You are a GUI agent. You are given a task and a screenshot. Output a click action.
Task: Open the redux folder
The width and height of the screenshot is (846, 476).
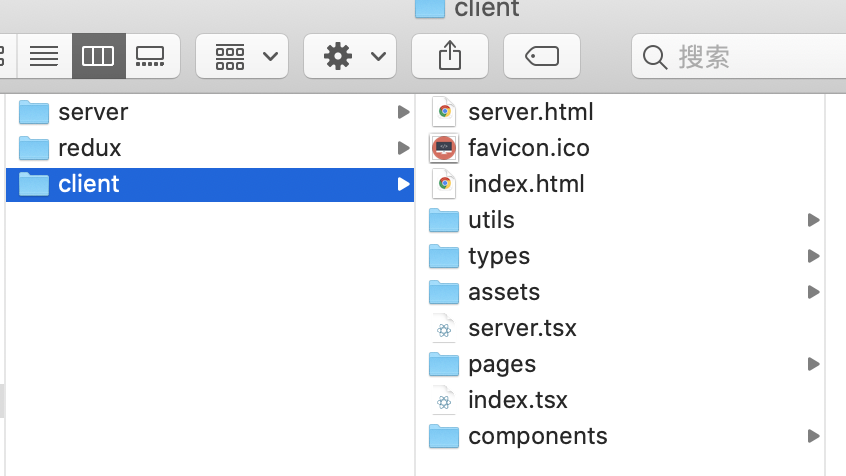[x=89, y=148]
